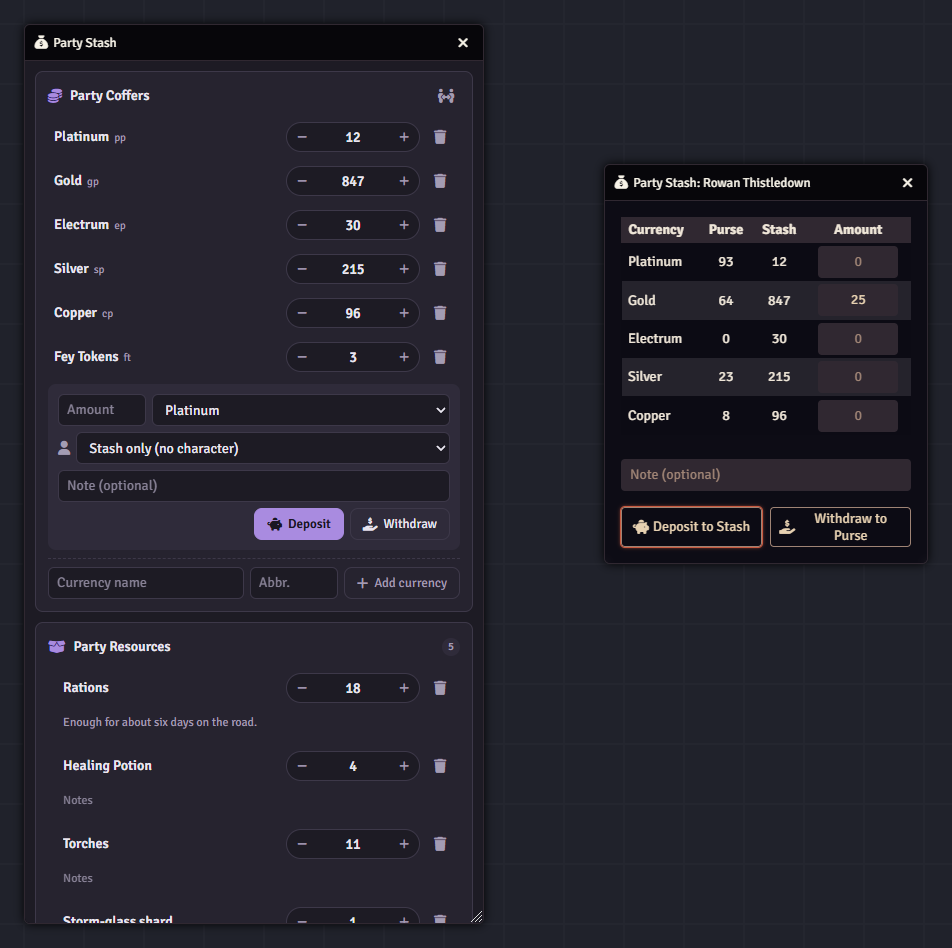This screenshot has height=948, width=952.
Task: Click Withdraw to Purse button
Action: click(840, 527)
